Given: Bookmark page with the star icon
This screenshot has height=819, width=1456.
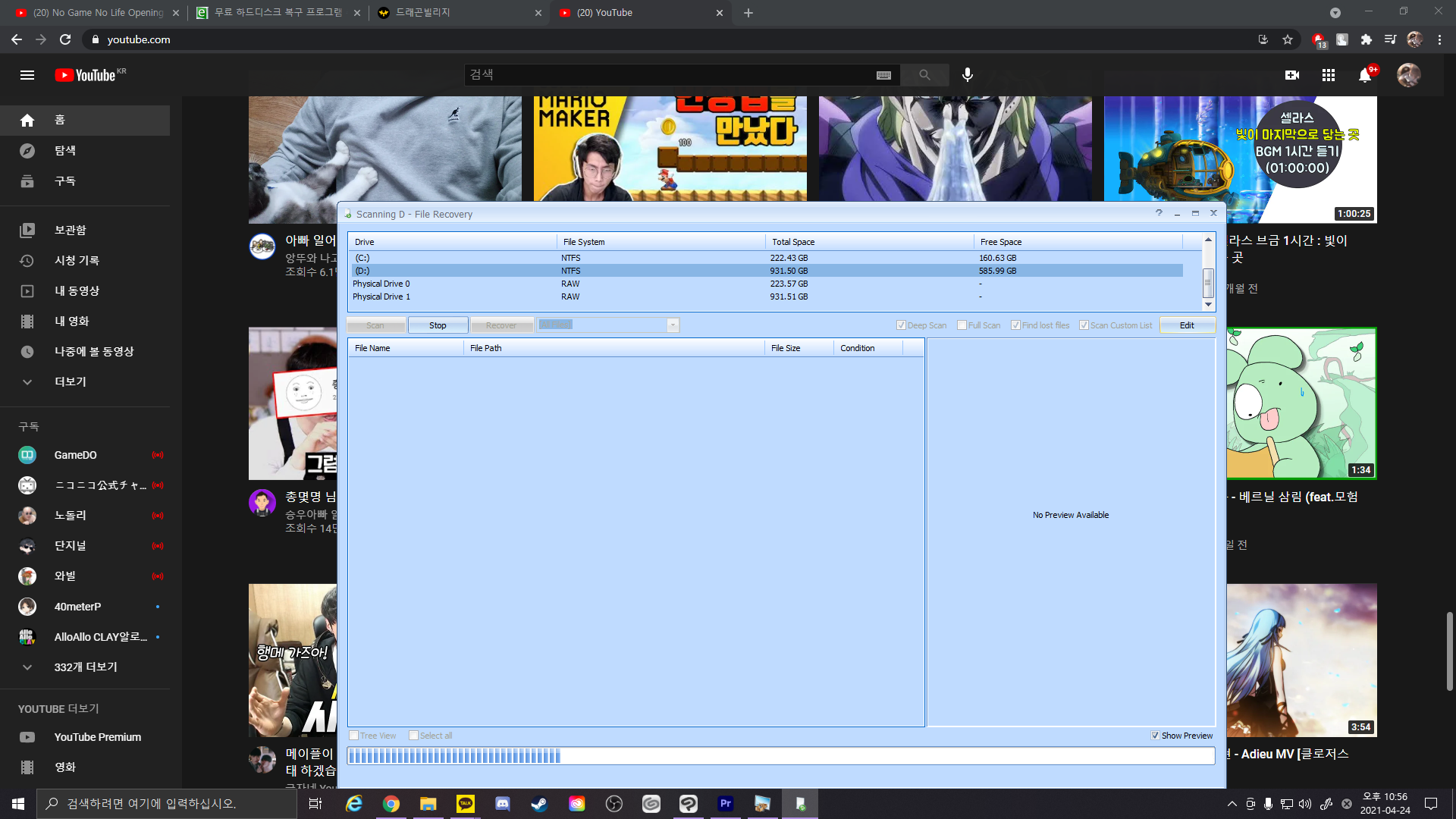Looking at the screenshot, I should point(1288,39).
